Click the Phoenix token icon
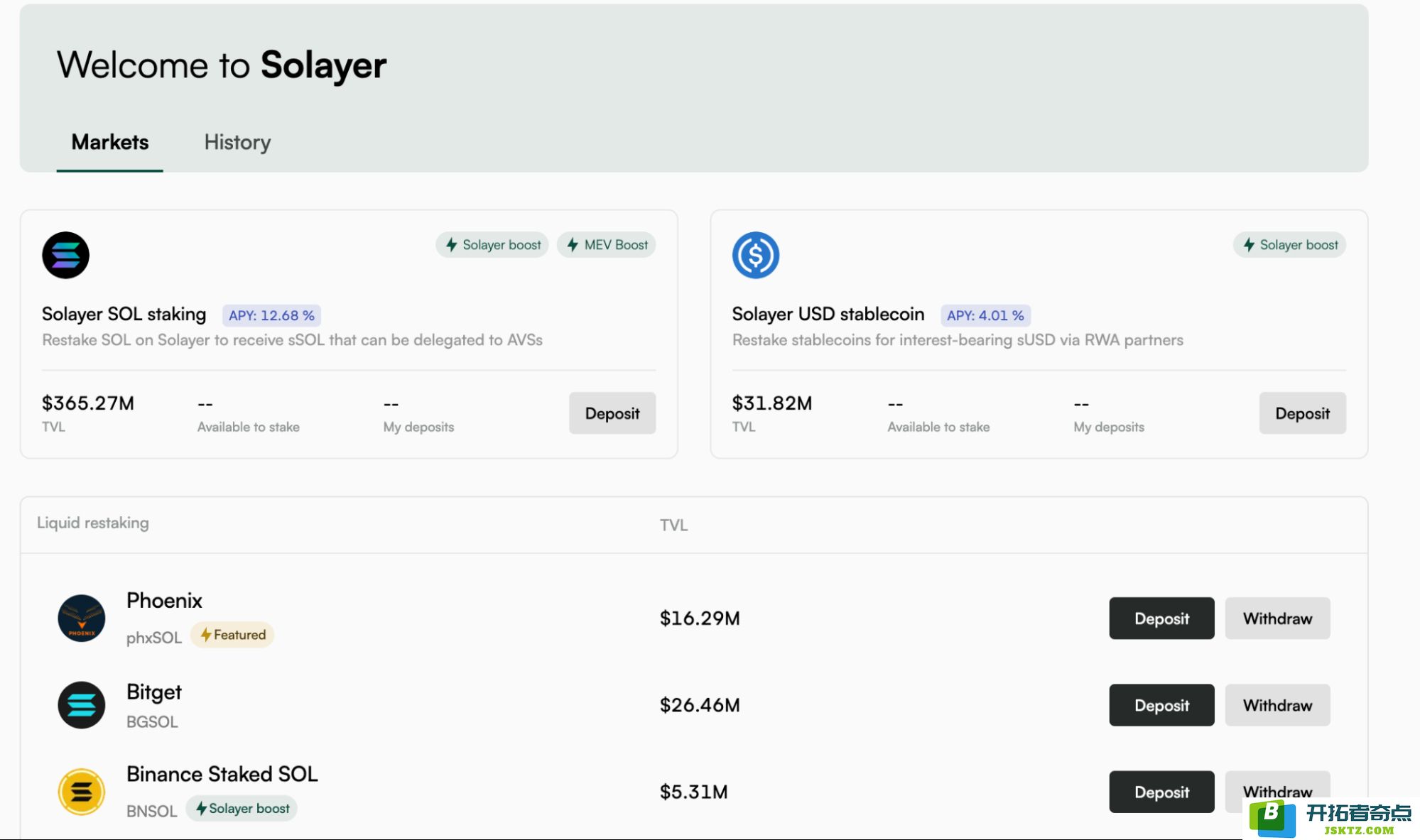 point(82,618)
